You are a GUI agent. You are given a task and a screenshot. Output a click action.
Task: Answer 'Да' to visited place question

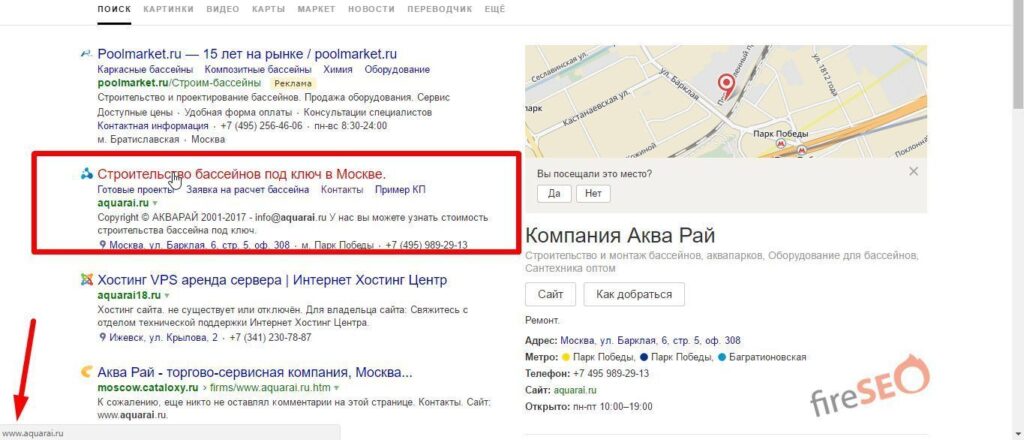tap(554, 194)
